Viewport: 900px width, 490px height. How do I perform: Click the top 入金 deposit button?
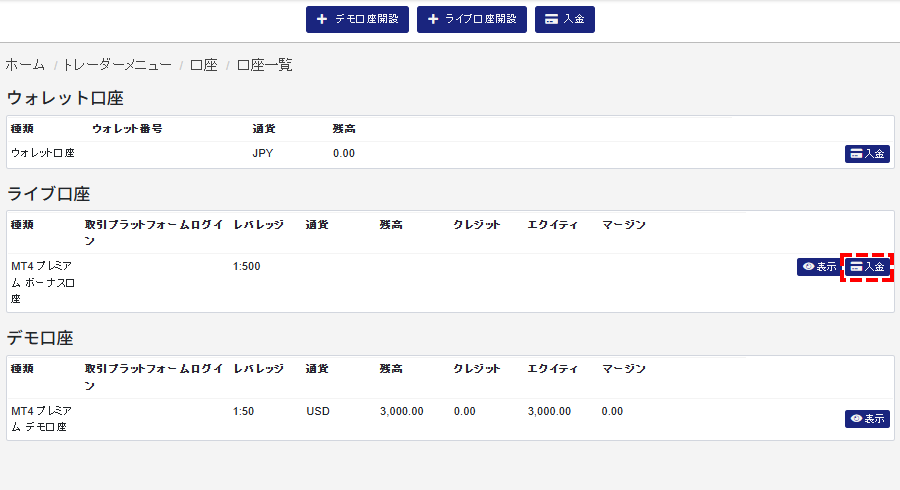click(x=564, y=20)
